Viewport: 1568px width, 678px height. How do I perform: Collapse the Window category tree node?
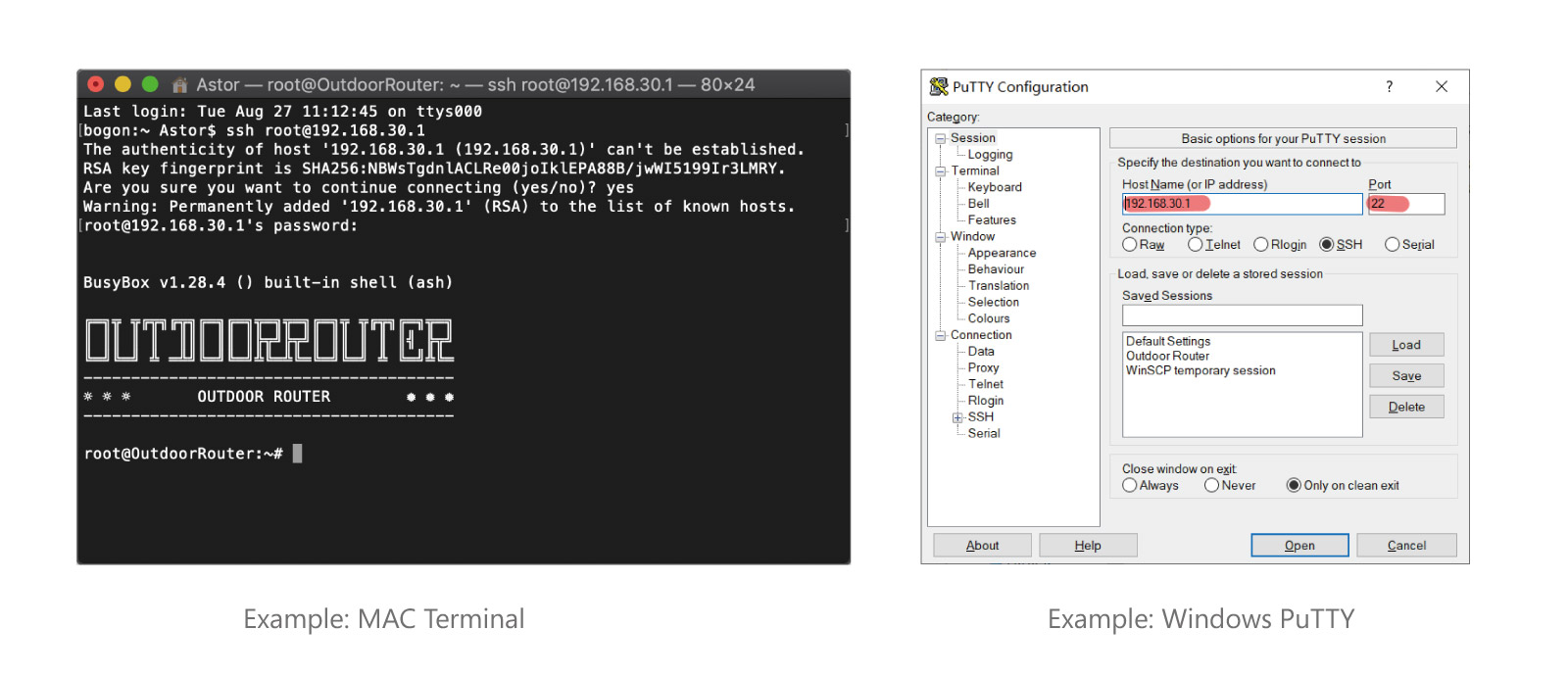coord(941,237)
